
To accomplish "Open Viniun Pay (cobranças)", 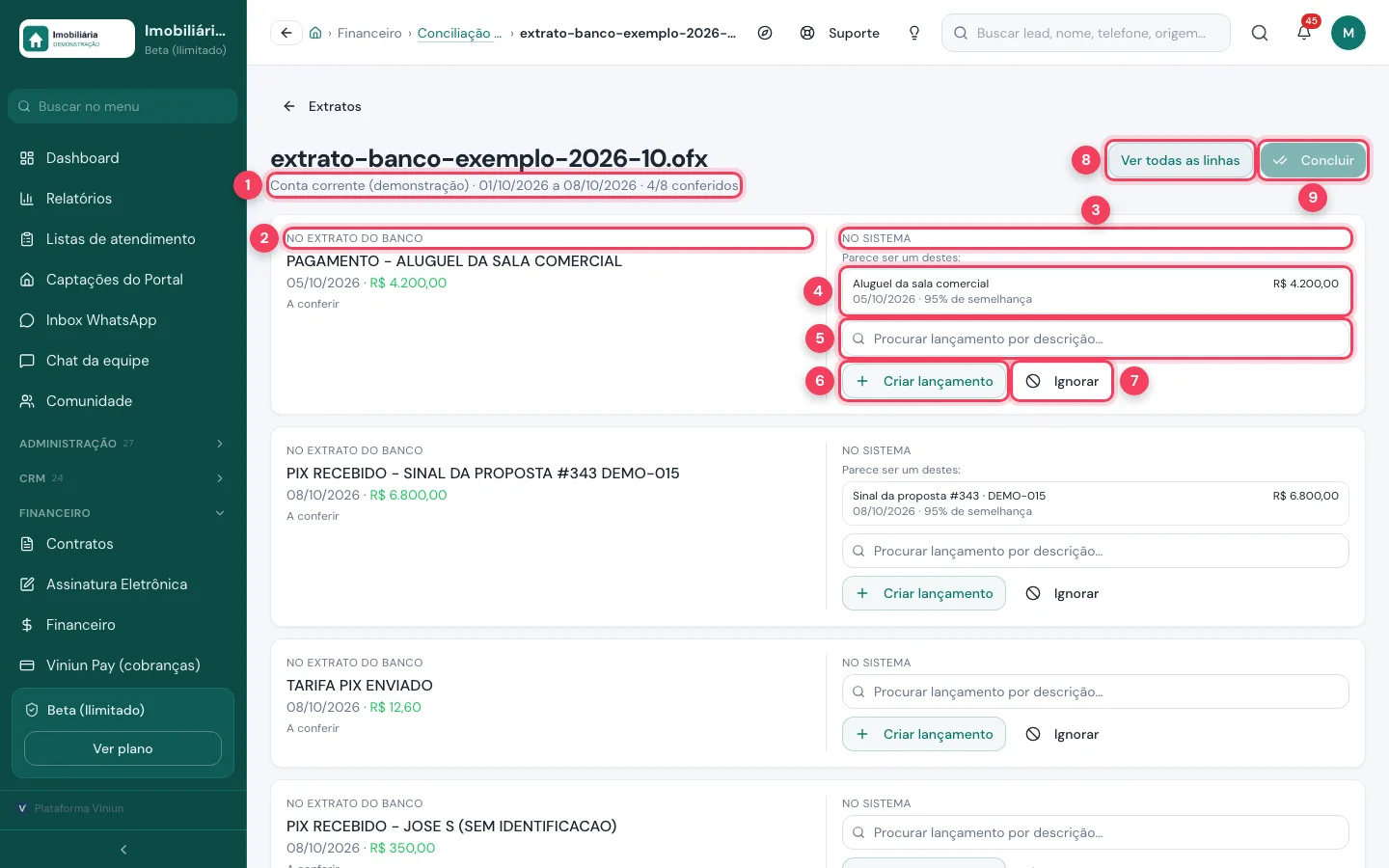I will tap(123, 665).
